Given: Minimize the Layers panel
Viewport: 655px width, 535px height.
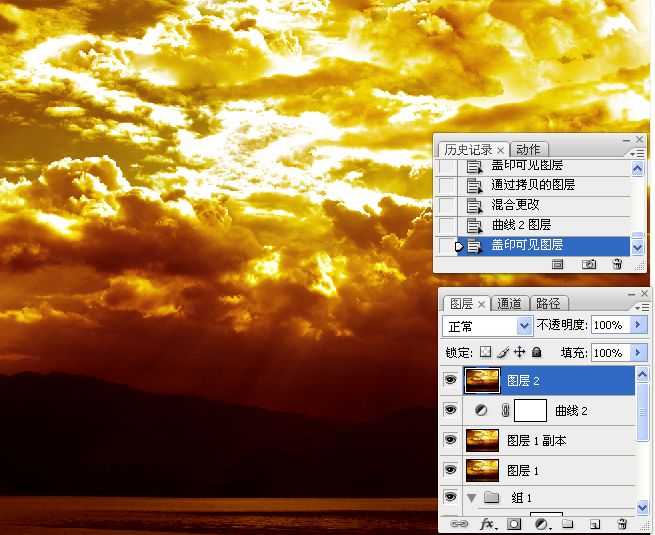Looking at the screenshot, I should 631,294.
